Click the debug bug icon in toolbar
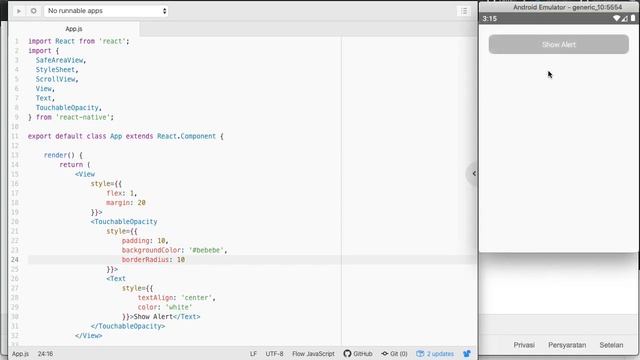Image resolution: width=640 pixels, height=360 pixels. tap(33, 11)
